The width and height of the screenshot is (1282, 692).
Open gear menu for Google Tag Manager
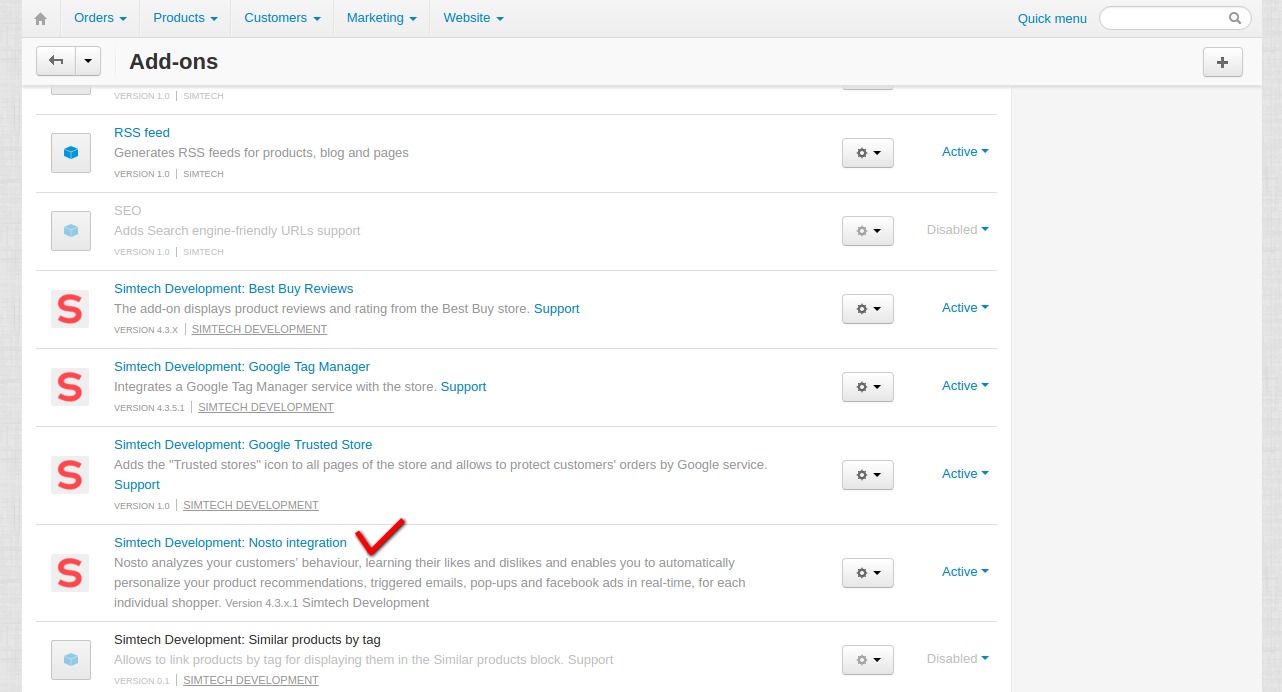point(867,387)
